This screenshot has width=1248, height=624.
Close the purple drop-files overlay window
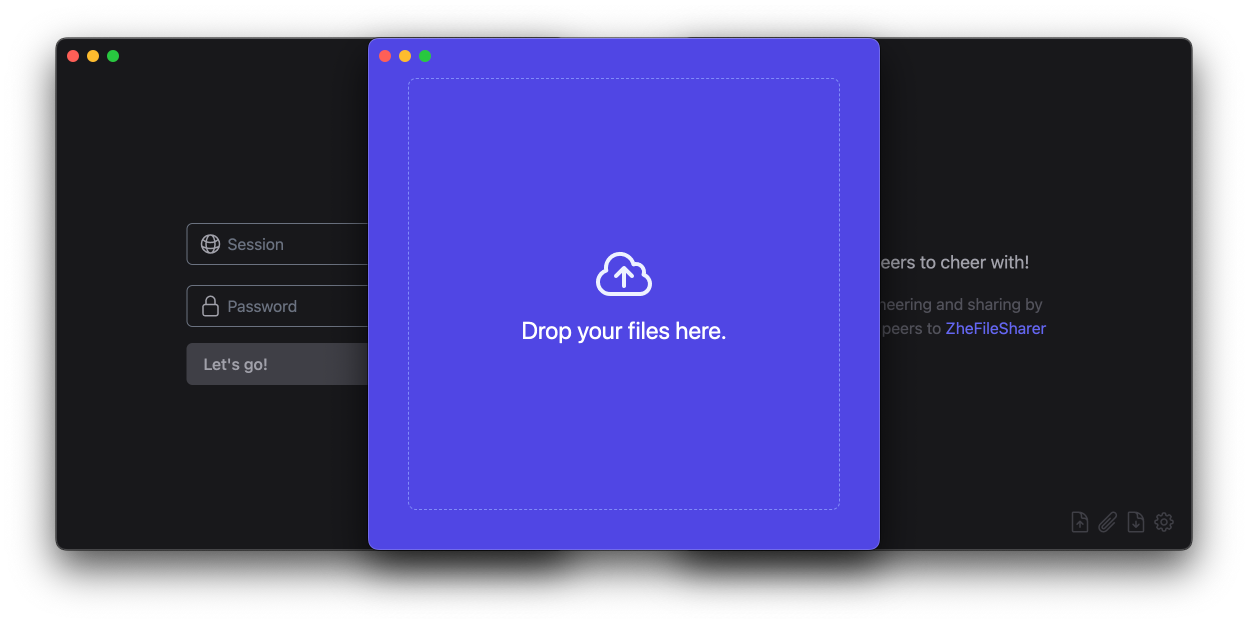(385, 56)
